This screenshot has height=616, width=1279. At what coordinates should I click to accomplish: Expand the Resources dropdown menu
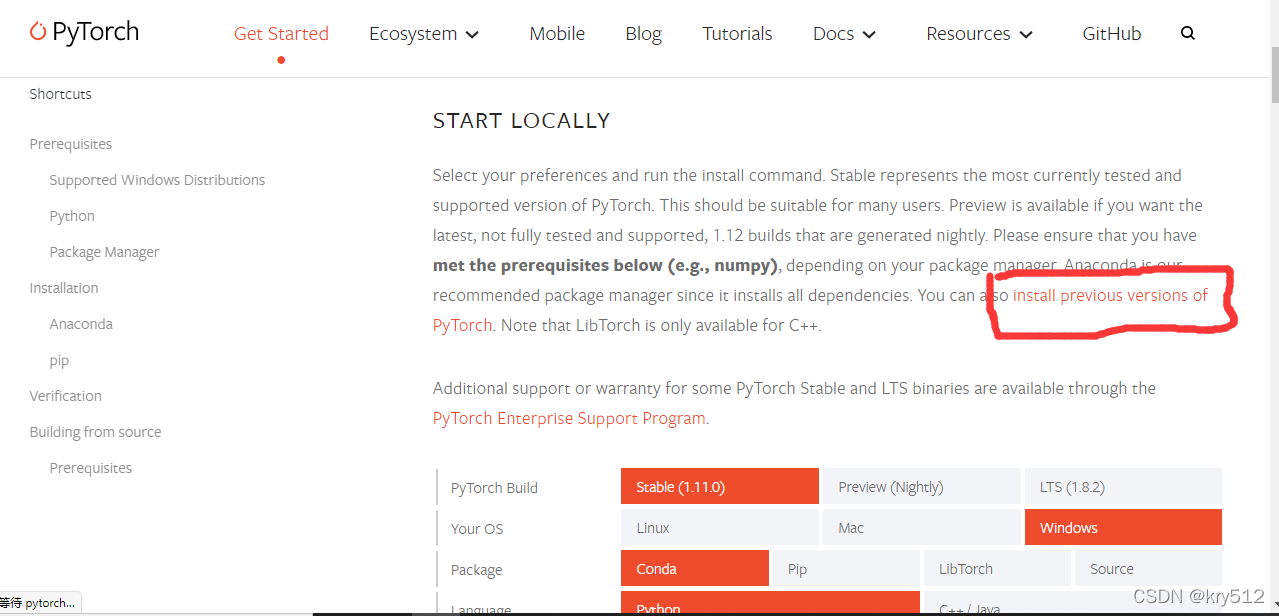(x=979, y=33)
